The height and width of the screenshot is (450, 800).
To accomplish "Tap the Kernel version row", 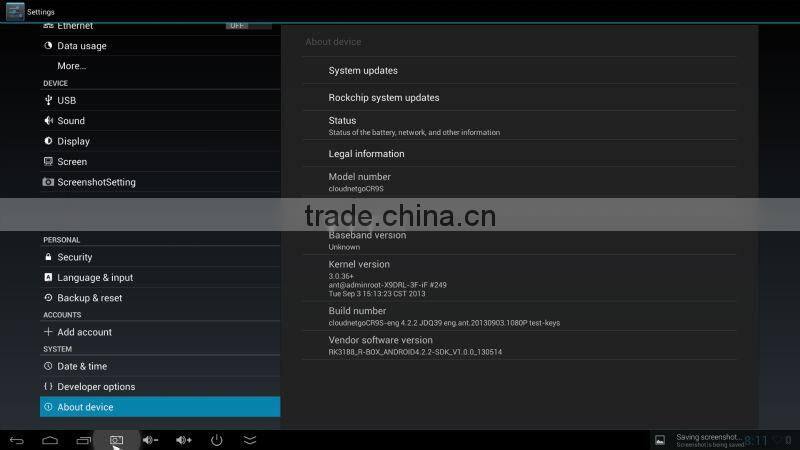I will click(519, 278).
